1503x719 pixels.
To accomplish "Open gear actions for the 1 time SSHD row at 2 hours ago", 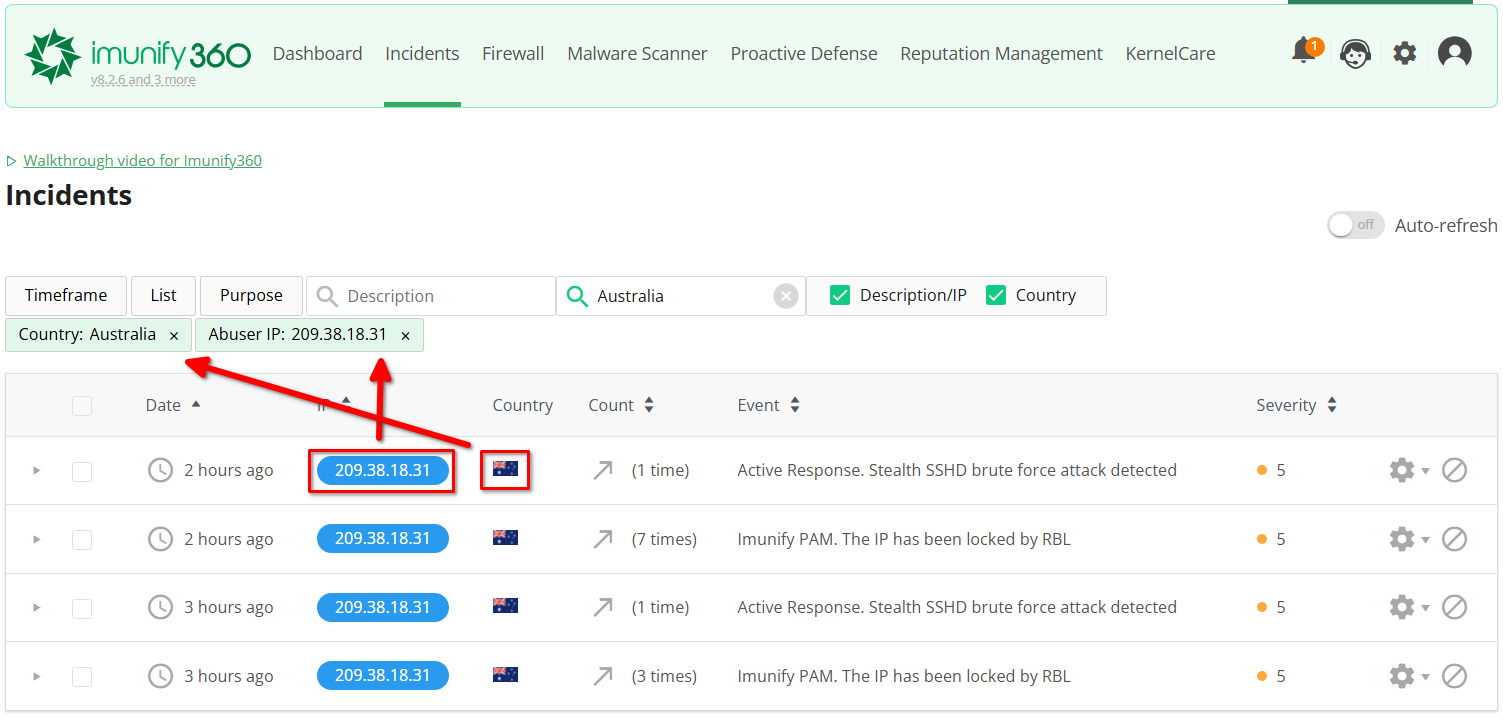I will pos(1408,470).
